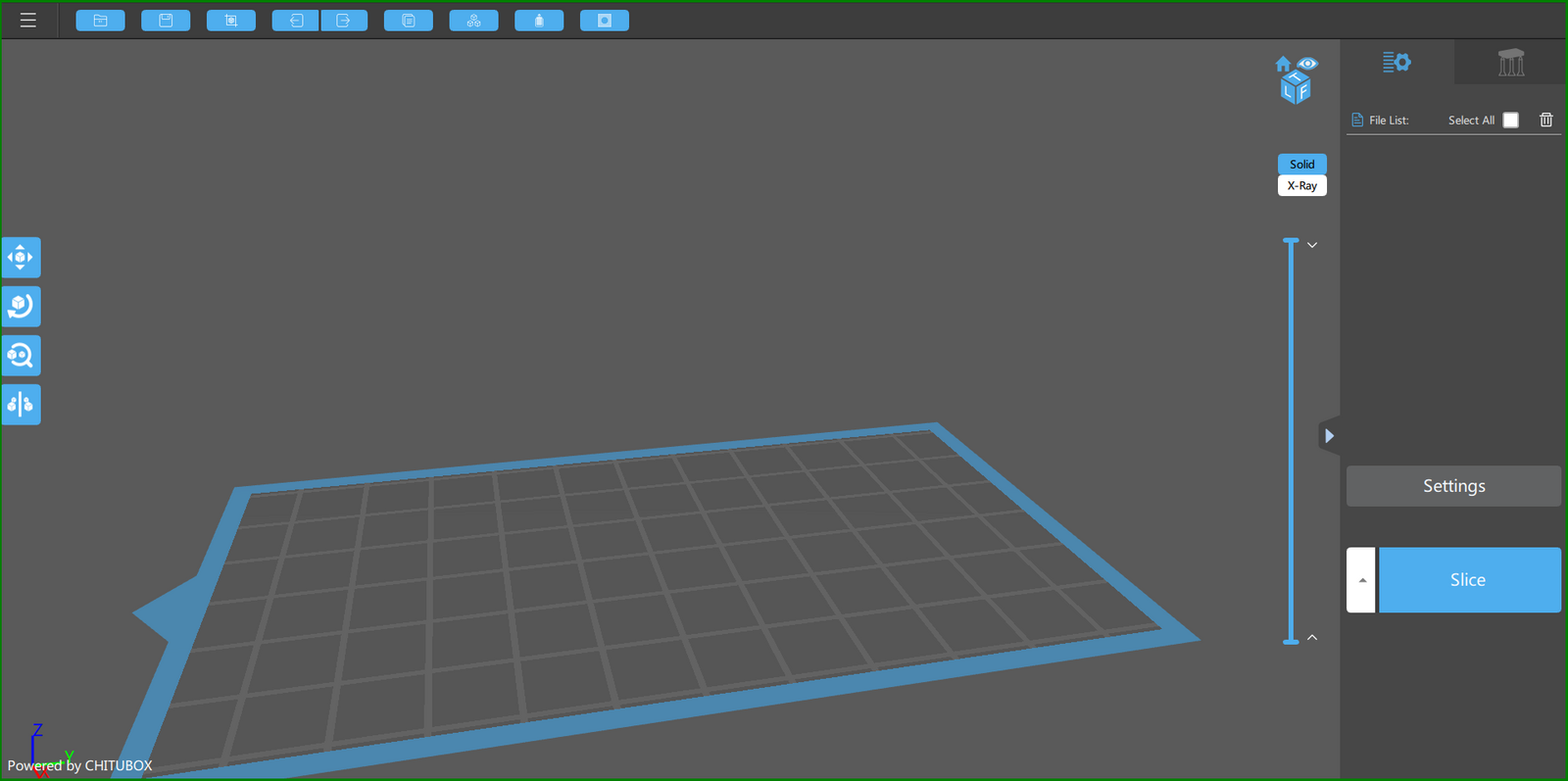Click the eye perspective view icon
Image resolution: width=1568 pixels, height=781 pixels.
pyautogui.click(x=1308, y=64)
